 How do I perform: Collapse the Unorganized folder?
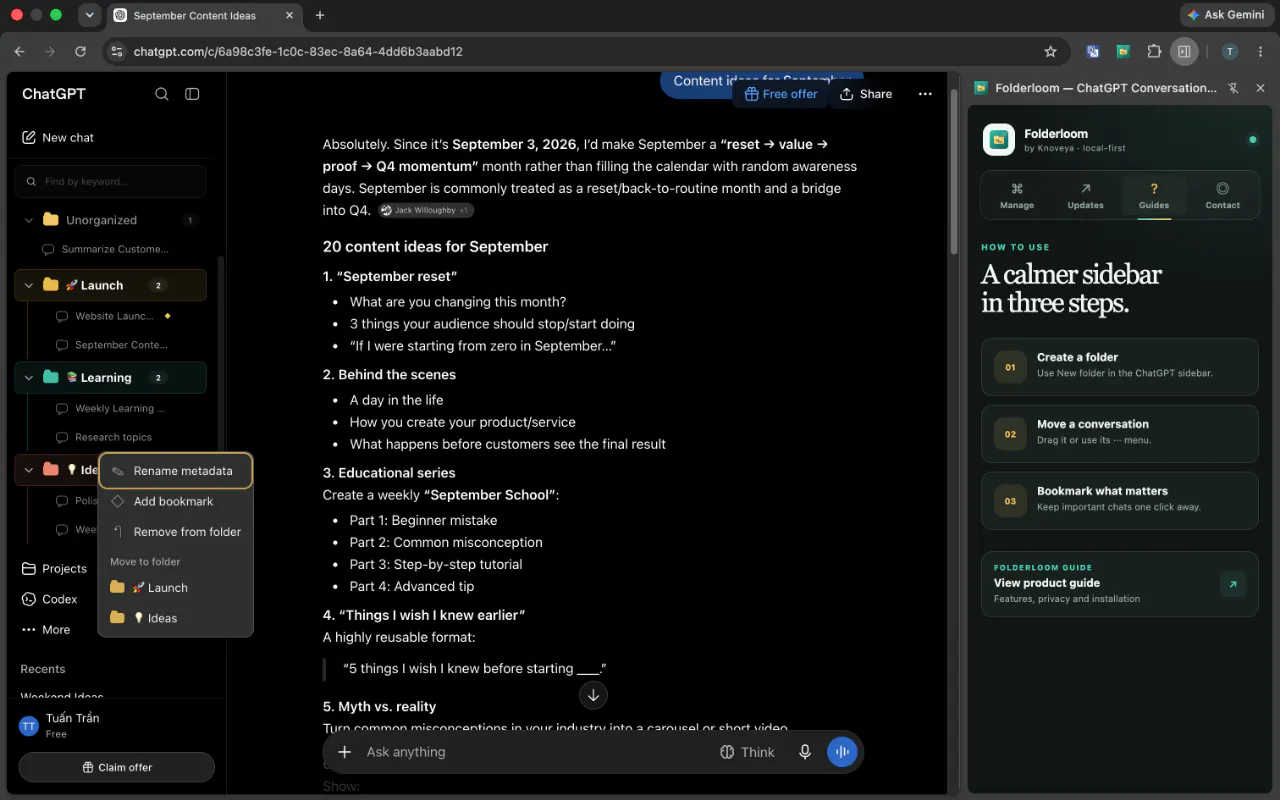(x=29, y=220)
